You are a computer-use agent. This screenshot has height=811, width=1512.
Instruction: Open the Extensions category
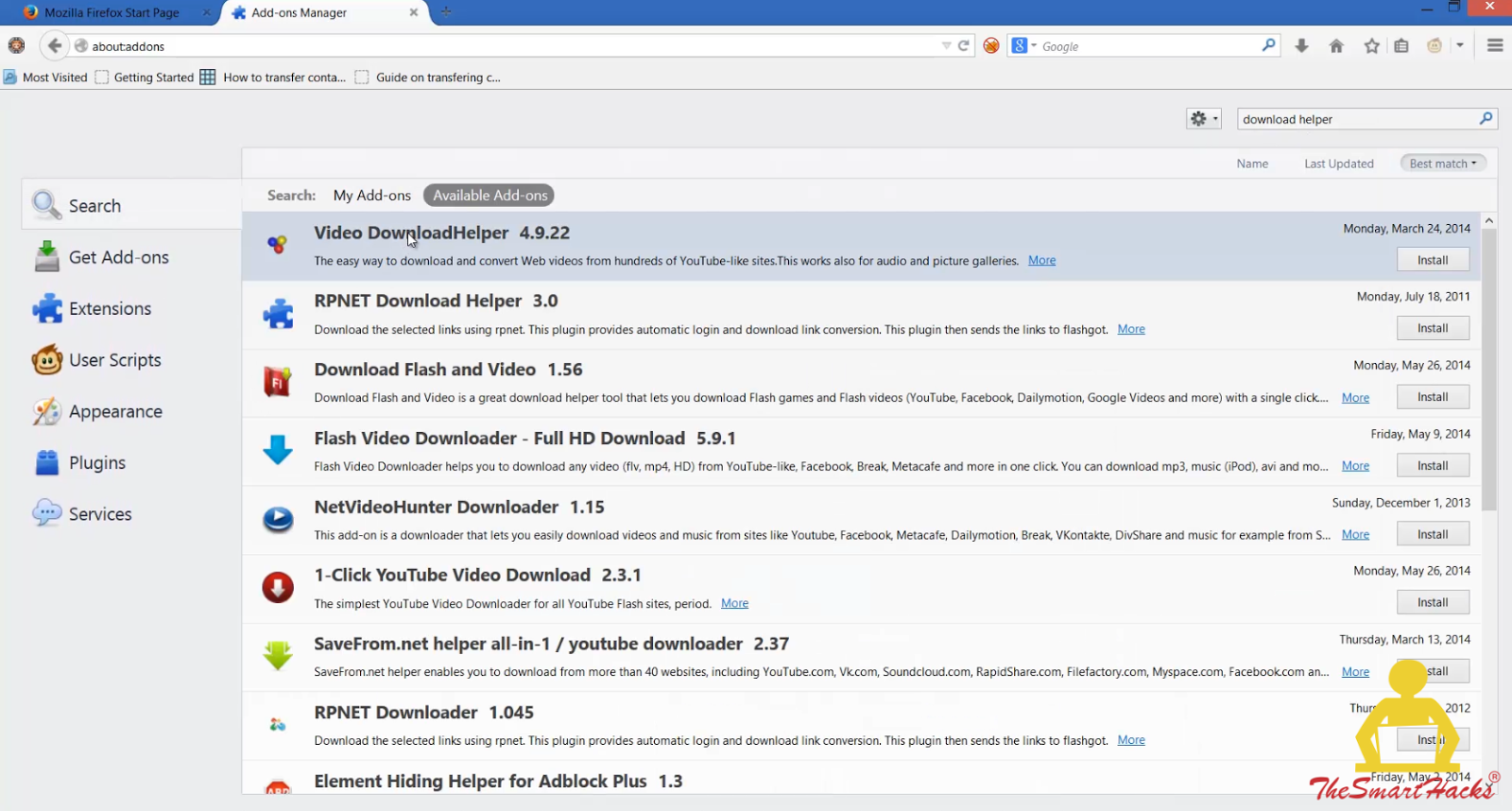pos(131,308)
